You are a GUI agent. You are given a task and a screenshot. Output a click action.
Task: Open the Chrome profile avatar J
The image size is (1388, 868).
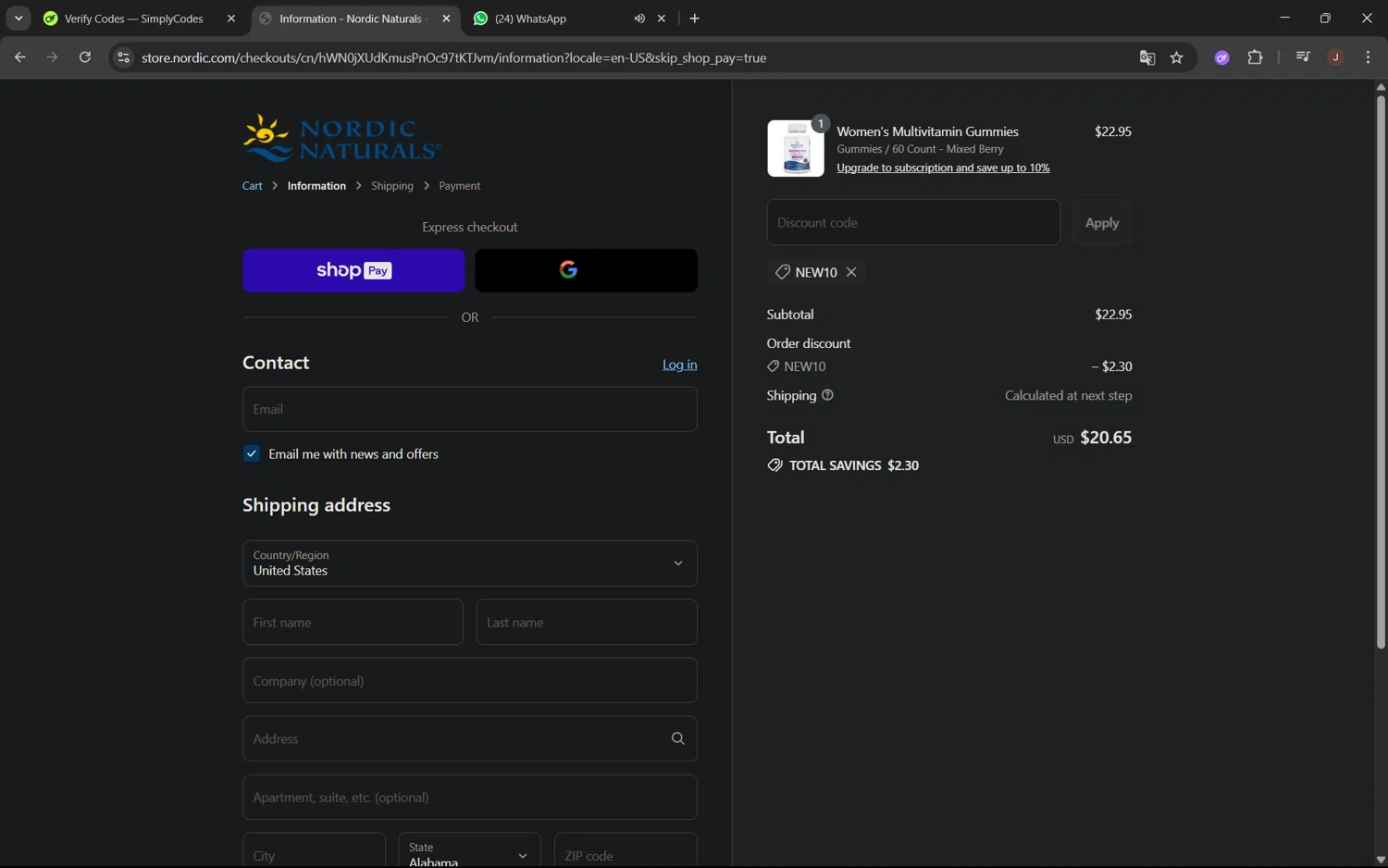1335,57
